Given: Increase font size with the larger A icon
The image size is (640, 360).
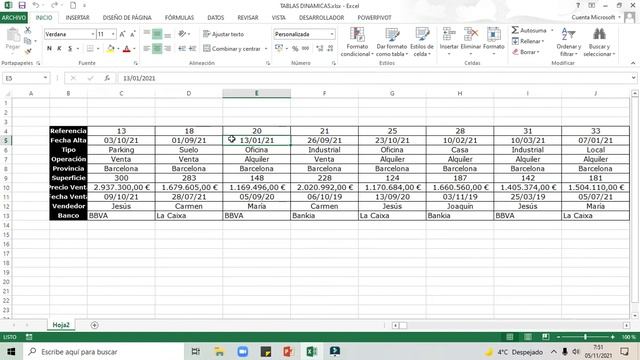Looking at the screenshot, I should pyautogui.click(x=122, y=34).
